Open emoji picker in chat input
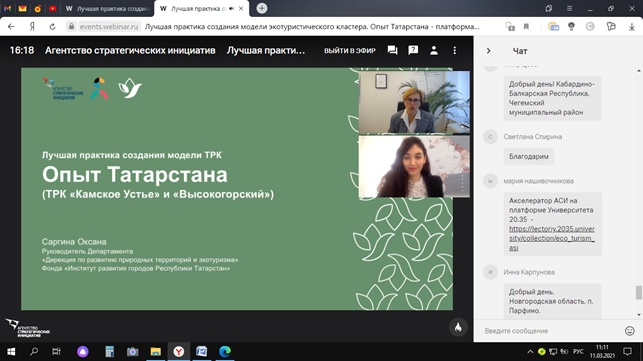The width and height of the screenshot is (643, 361). pos(629,331)
